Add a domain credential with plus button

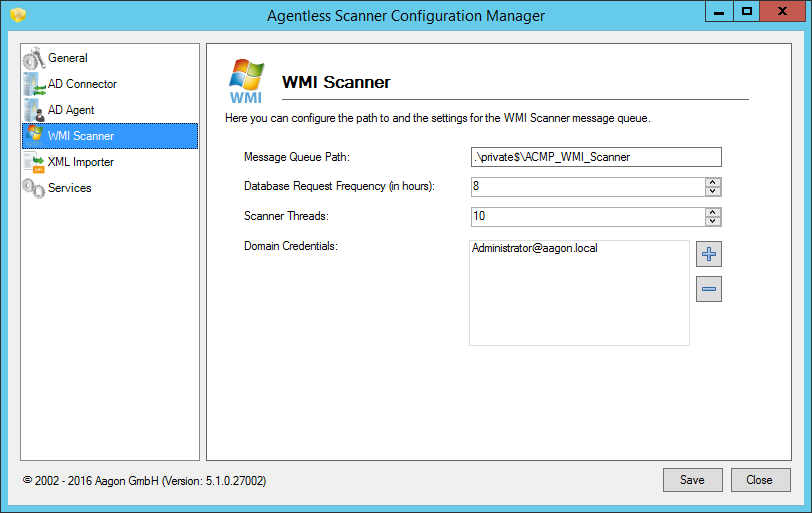708,254
